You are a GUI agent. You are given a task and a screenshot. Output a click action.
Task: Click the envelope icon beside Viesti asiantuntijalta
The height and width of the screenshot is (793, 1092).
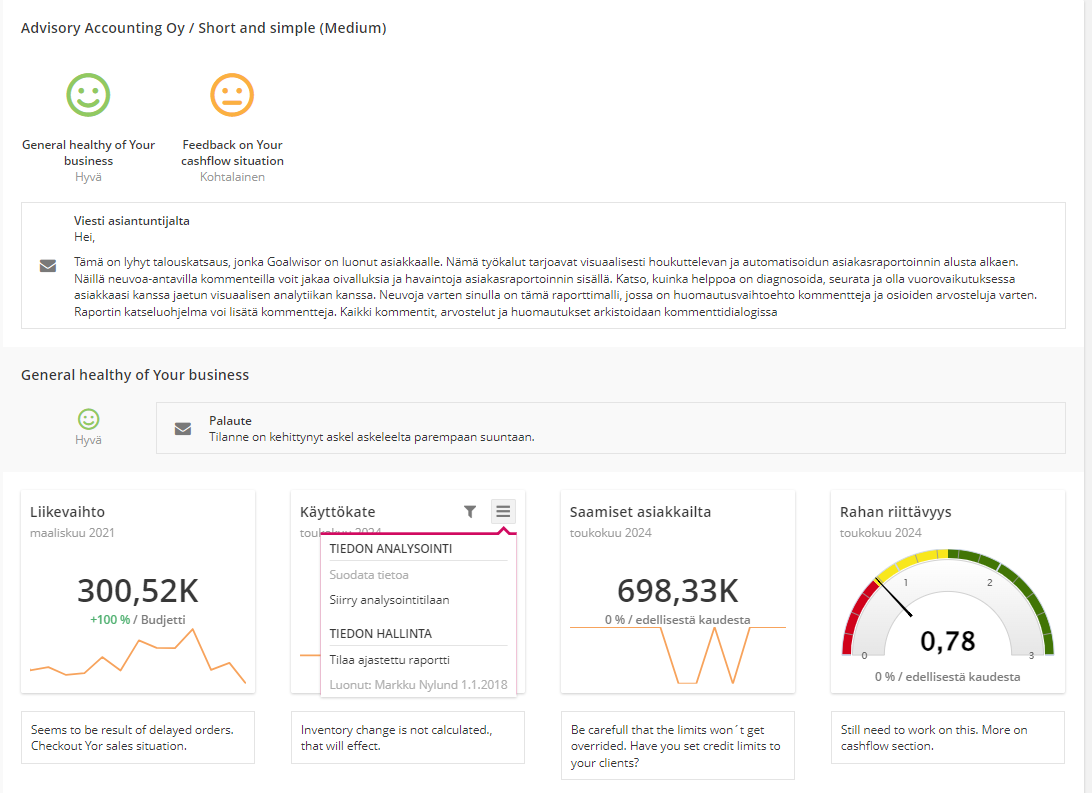(x=48, y=266)
